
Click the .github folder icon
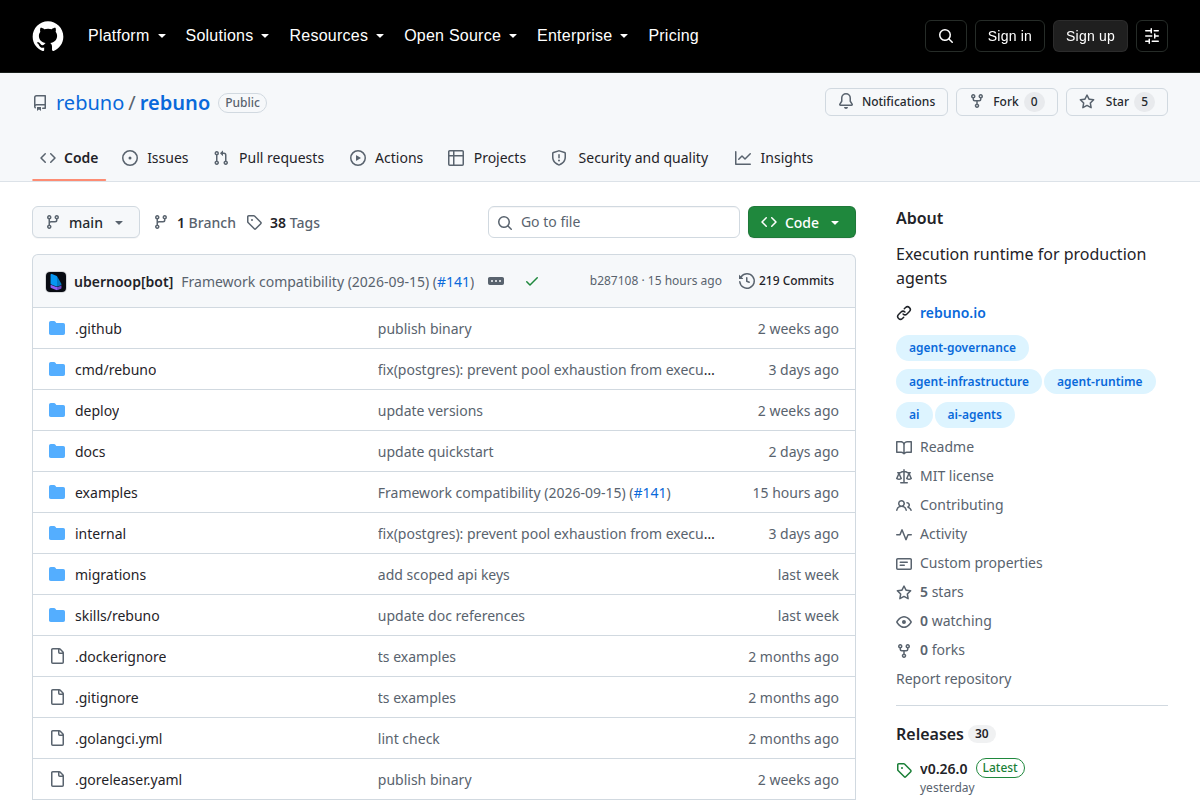(57, 329)
